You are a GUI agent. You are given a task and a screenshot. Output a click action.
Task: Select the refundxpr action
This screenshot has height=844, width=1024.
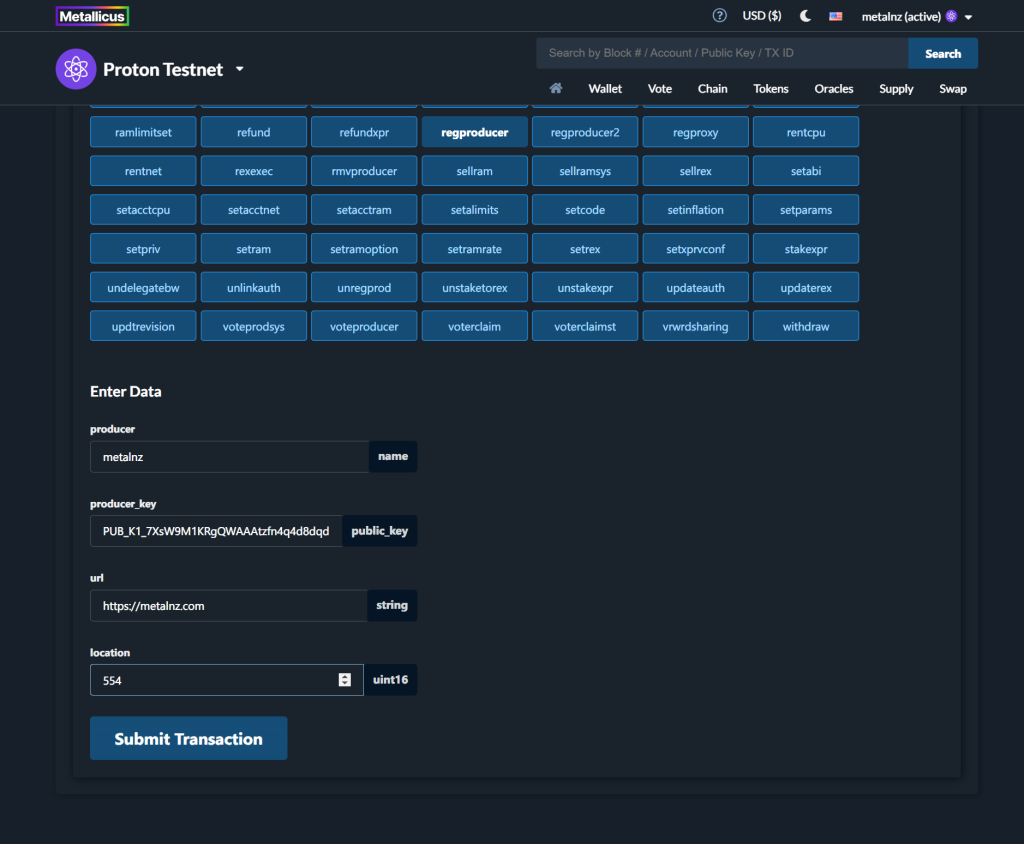pos(364,132)
